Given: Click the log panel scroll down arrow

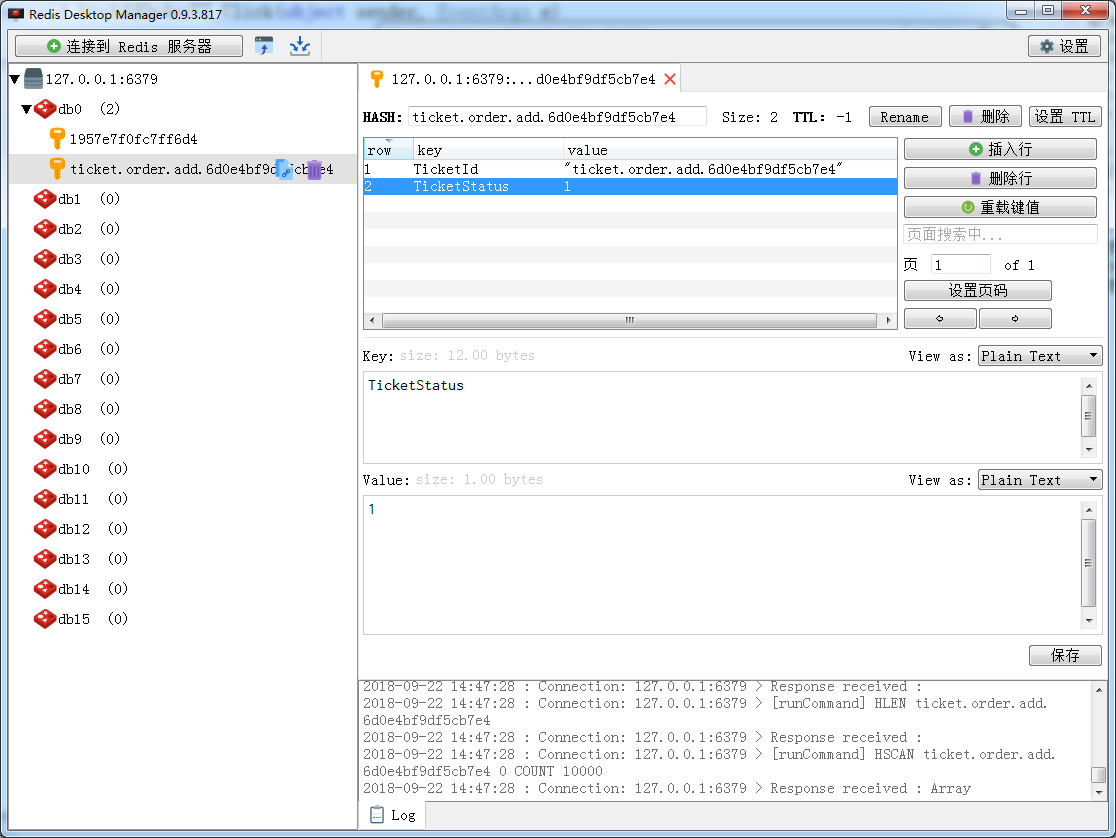Looking at the screenshot, I should coord(1099,792).
